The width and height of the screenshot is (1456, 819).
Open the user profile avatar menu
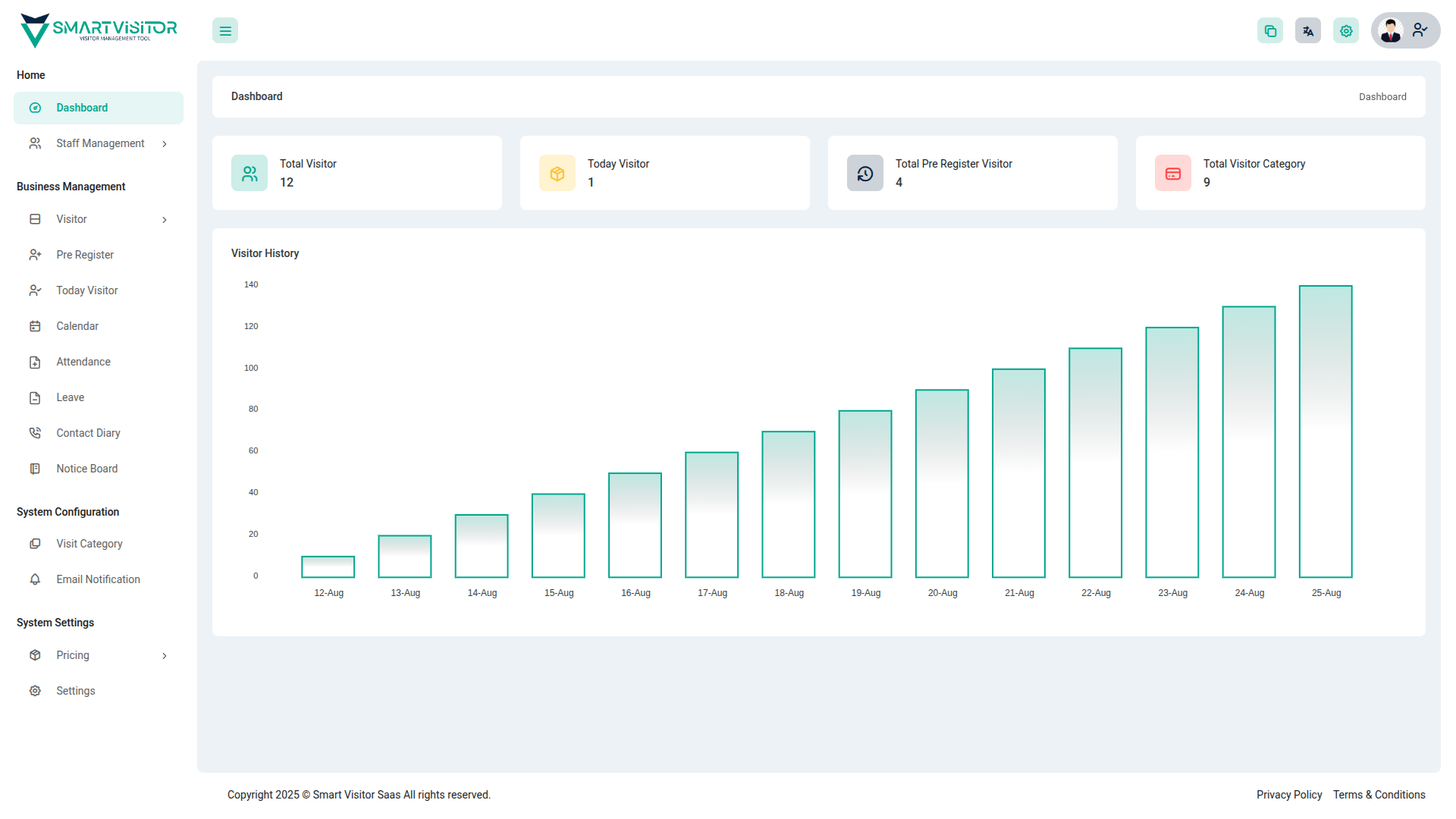pyautogui.click(x=1405, y=31)
